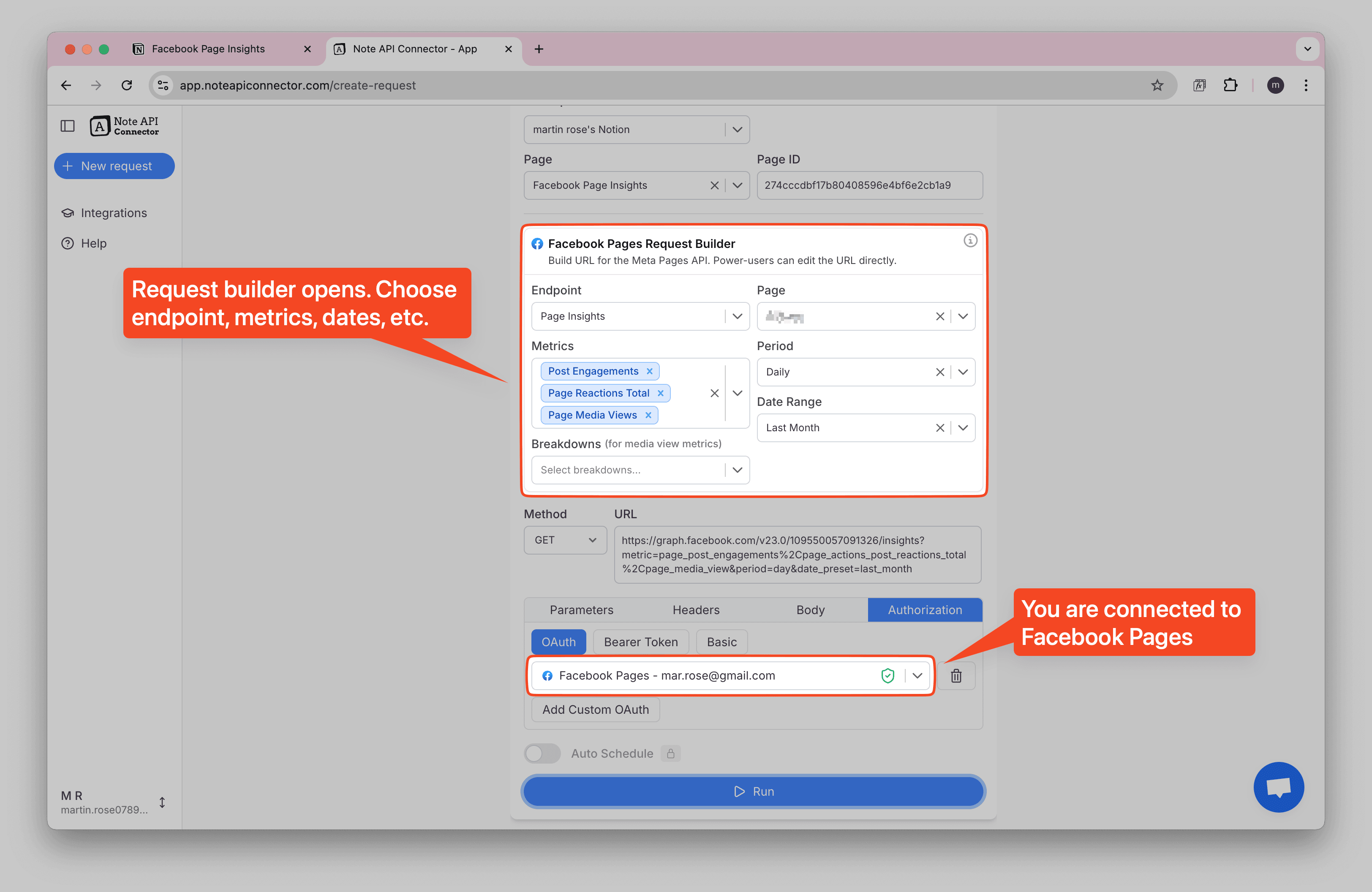
Task: Go forward in browser history
Action: 96,85
